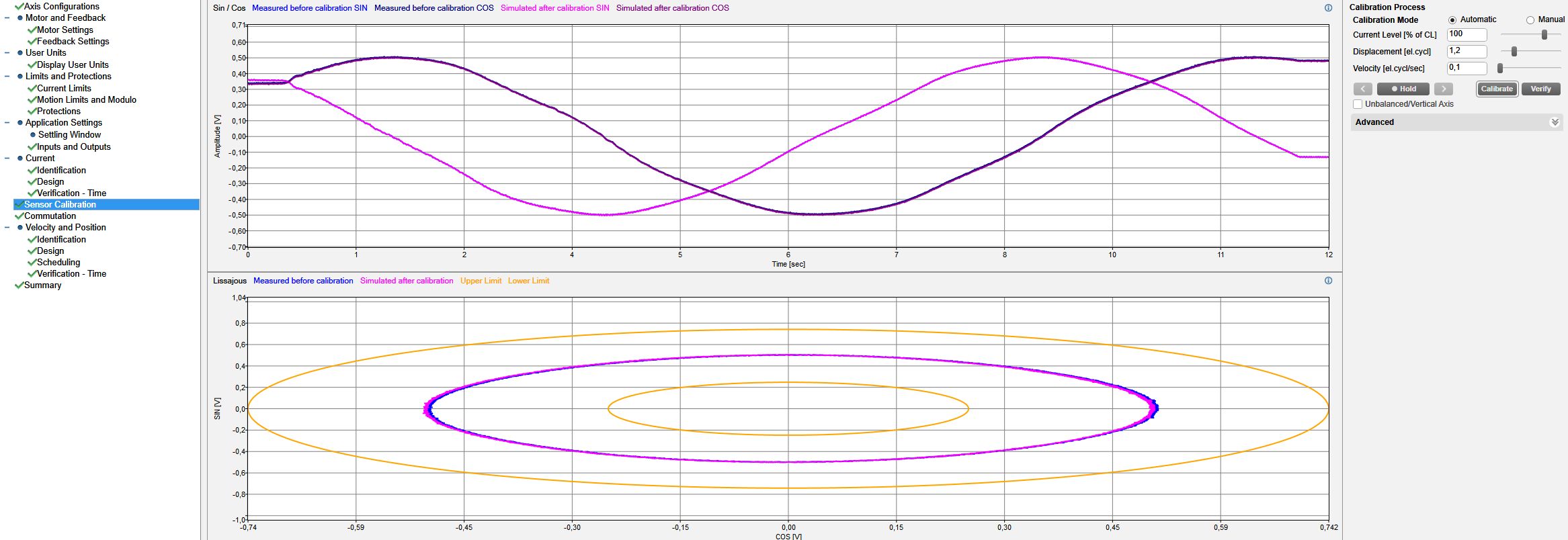Click the Verify button
Screen dimensions: 1568x540
point(1540,89)
